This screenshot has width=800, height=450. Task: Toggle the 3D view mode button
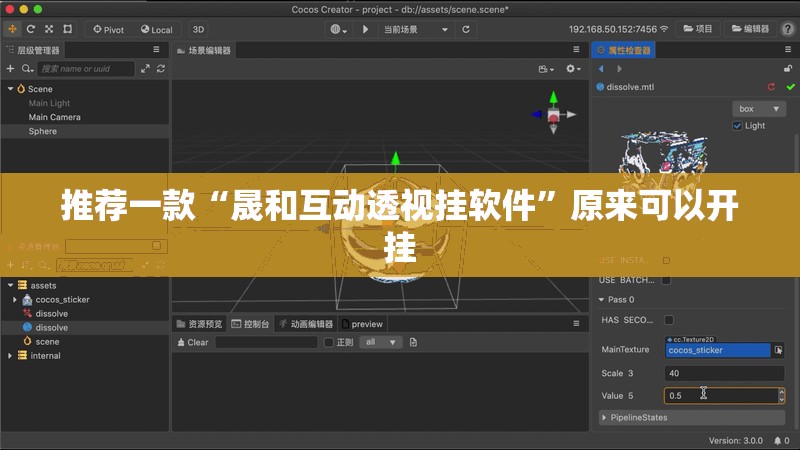point(198,30)
